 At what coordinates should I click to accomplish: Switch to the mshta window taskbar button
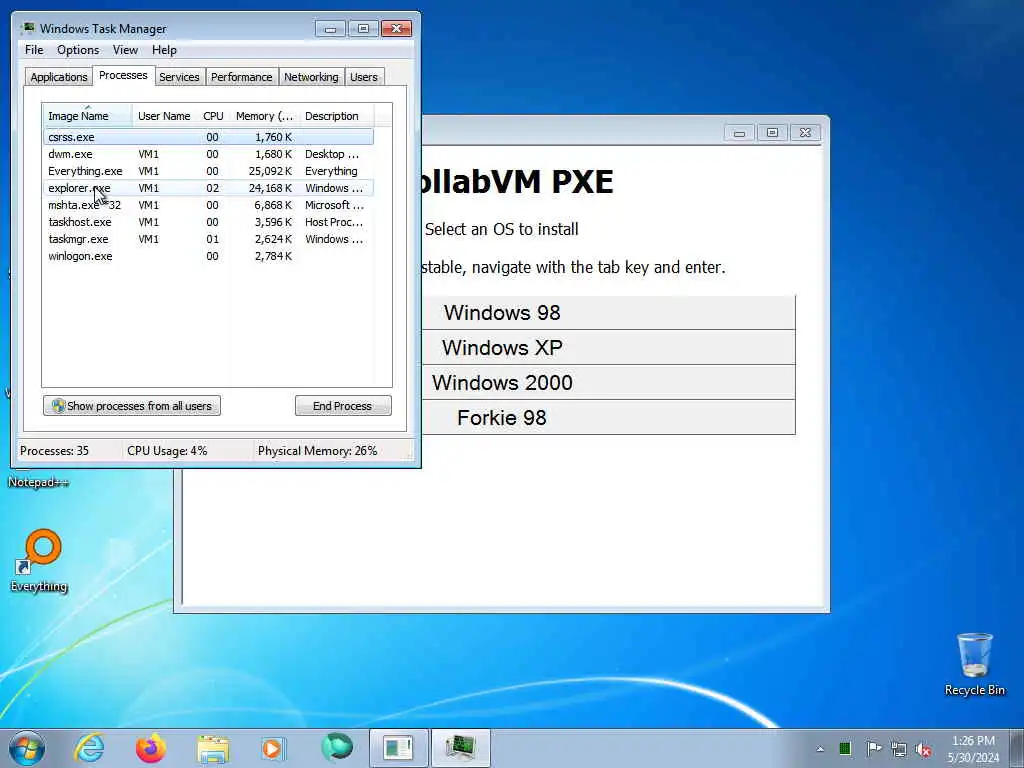pyautogui.click(x=398, y=748)
